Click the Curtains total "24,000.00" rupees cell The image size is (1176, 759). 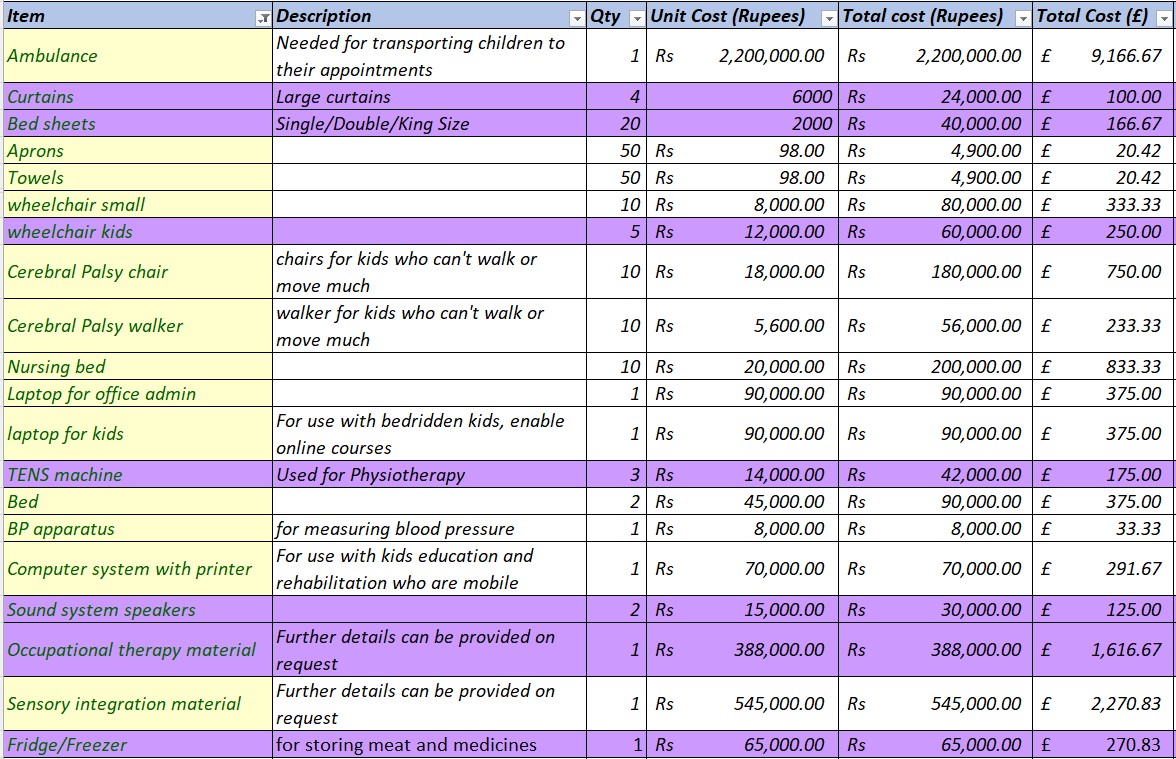tap(935, 97)
